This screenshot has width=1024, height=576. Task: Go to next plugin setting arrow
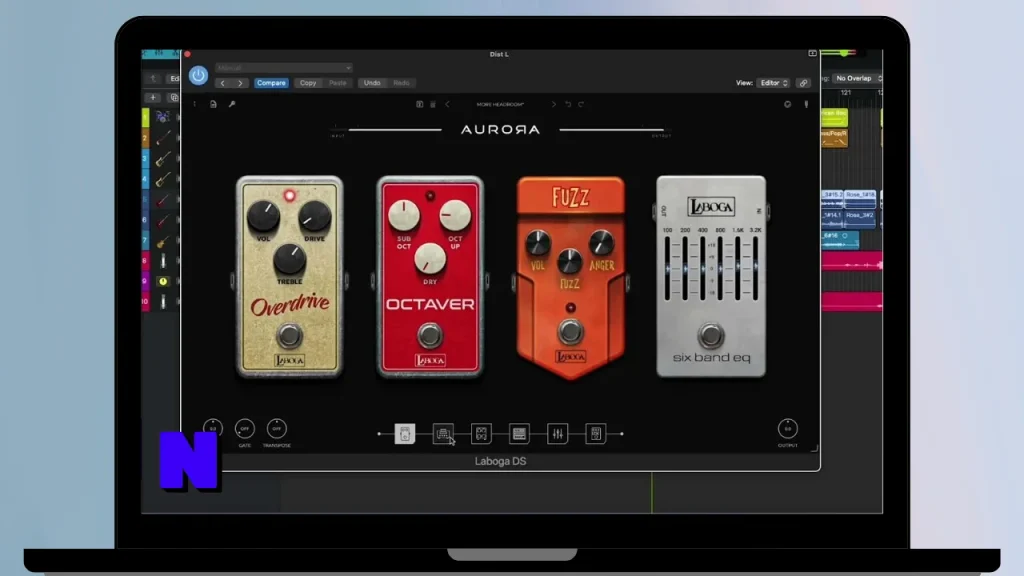coord(240,83)
